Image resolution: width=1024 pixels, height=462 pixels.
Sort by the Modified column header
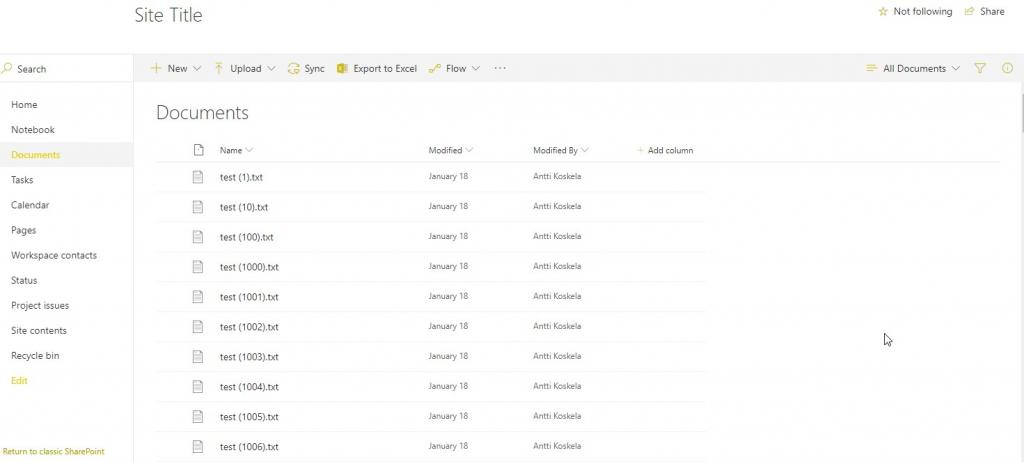(446, 151)
